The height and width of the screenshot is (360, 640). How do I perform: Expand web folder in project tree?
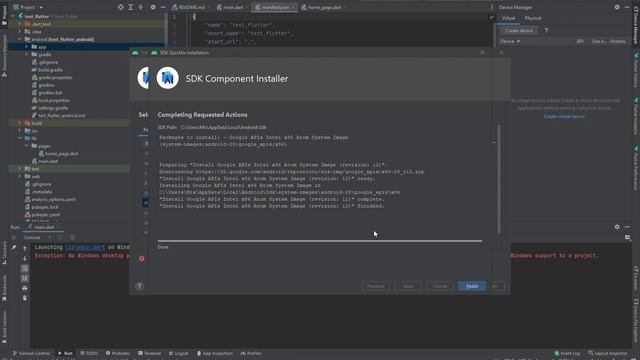(19, 176)
